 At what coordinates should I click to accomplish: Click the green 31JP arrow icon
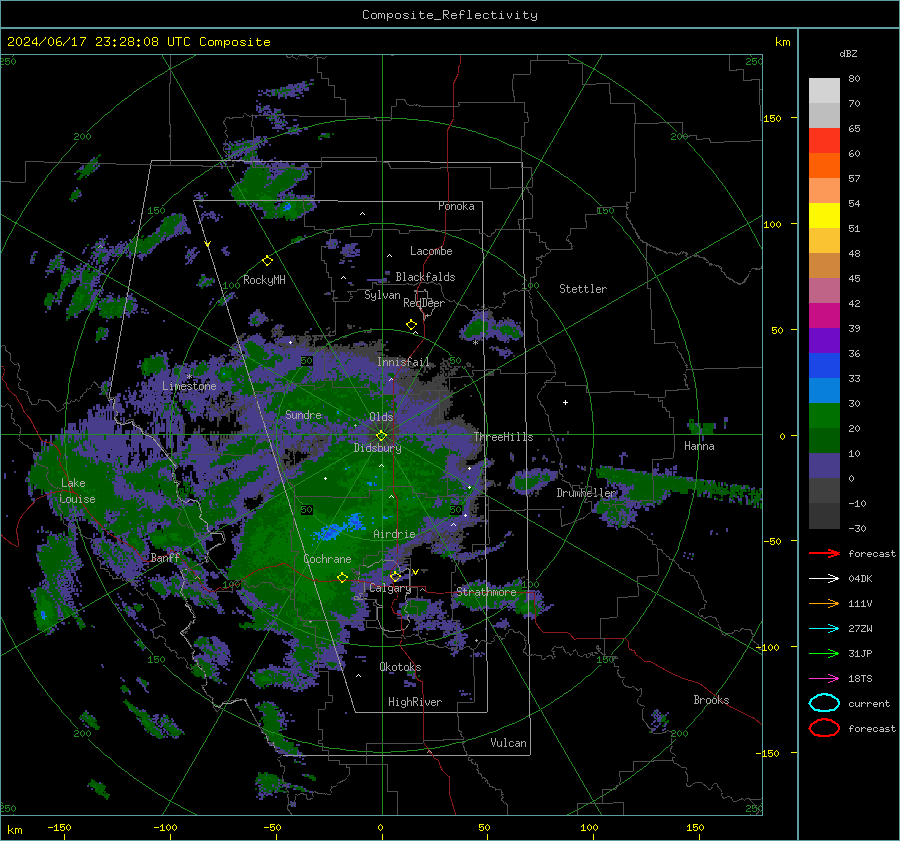824,653
